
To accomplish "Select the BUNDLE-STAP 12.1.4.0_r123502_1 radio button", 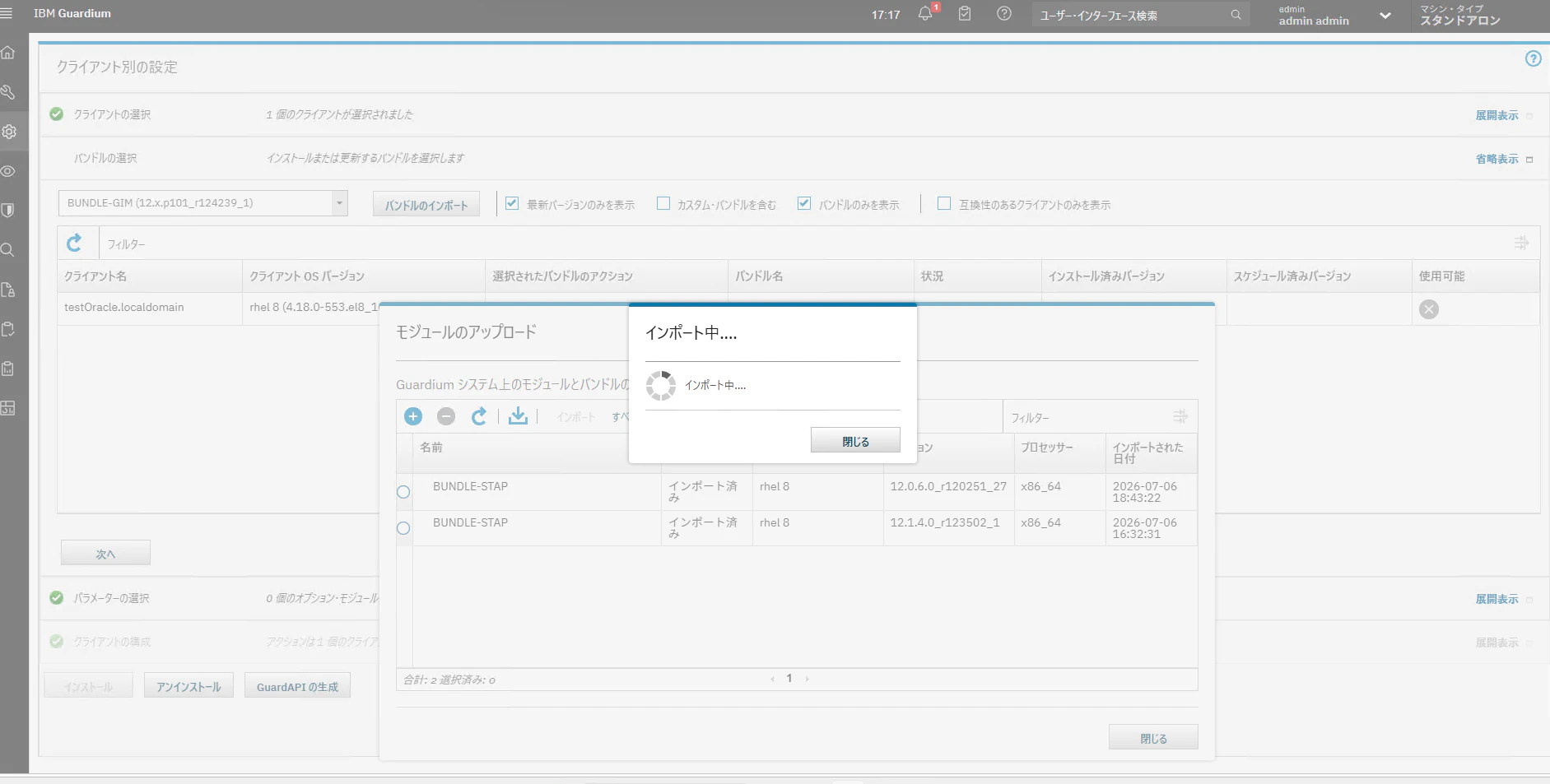I will pyautogui.click(x=403, y=528).
